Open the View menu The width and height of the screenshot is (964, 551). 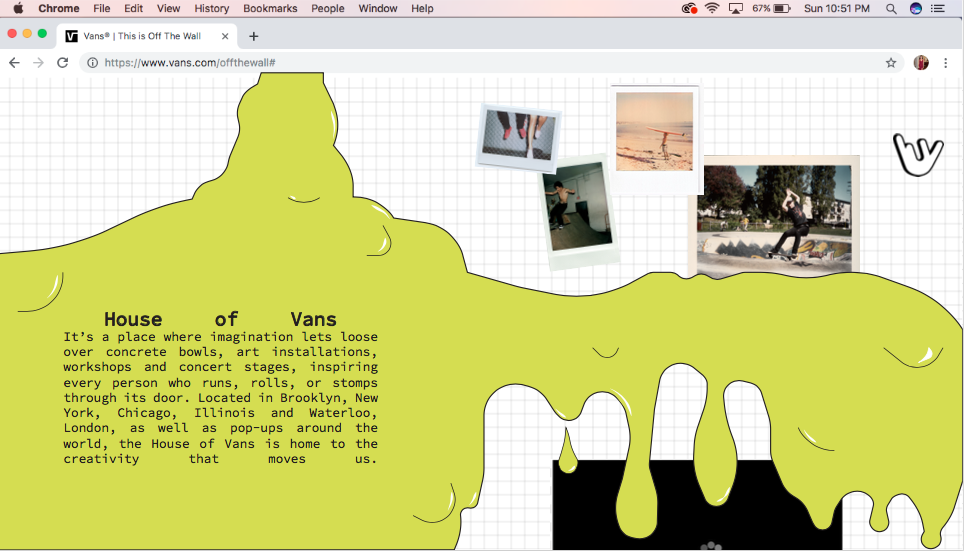(x=168, y=9)
